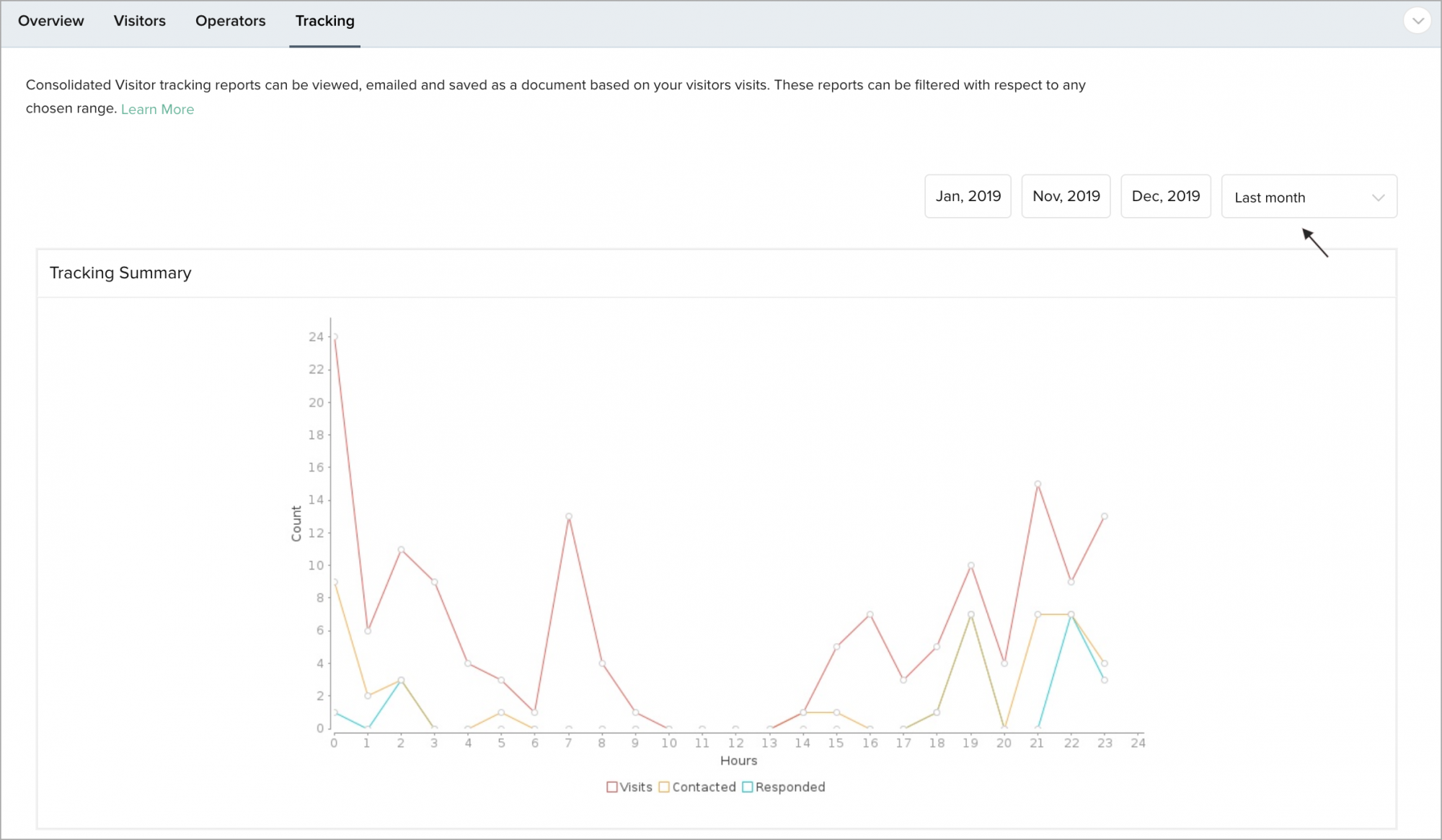Screen dimensions: 1442x840
Task: Toggle the Contacted legend checkbox
Action: (x=664, y=787)
